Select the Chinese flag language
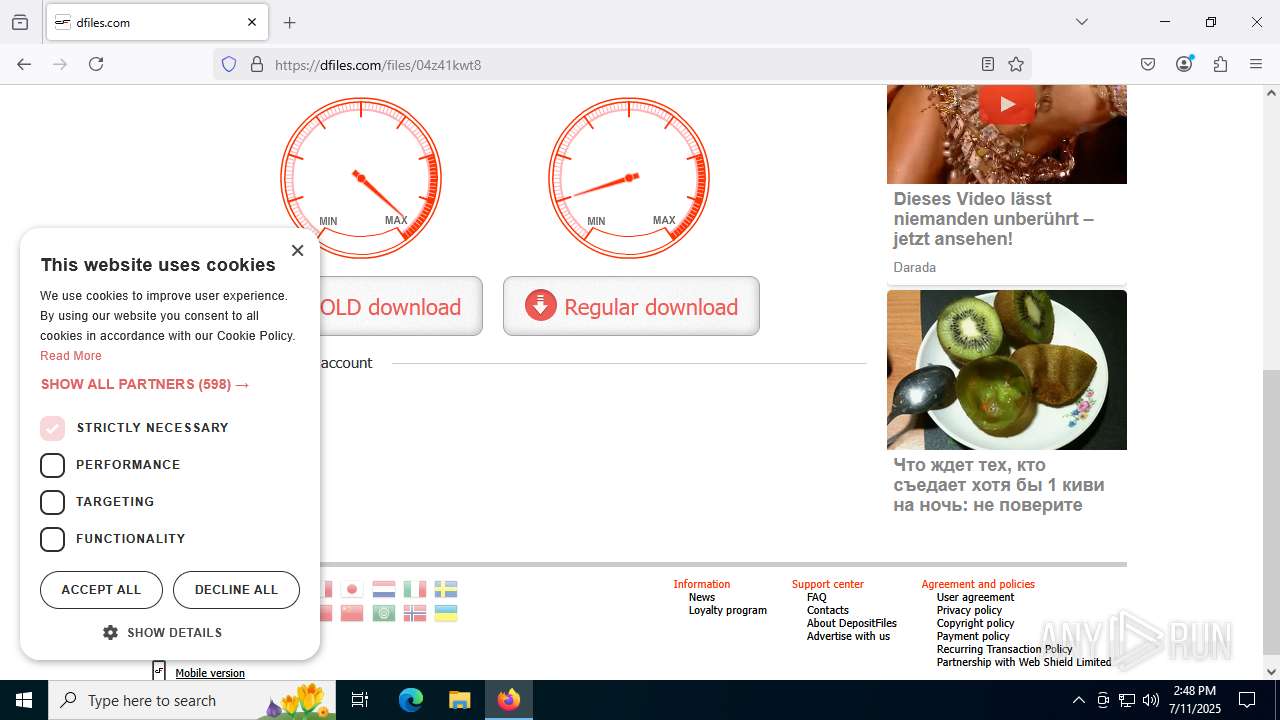The width and height of the screenshot is (1280, 720). [x=352, y=613]
